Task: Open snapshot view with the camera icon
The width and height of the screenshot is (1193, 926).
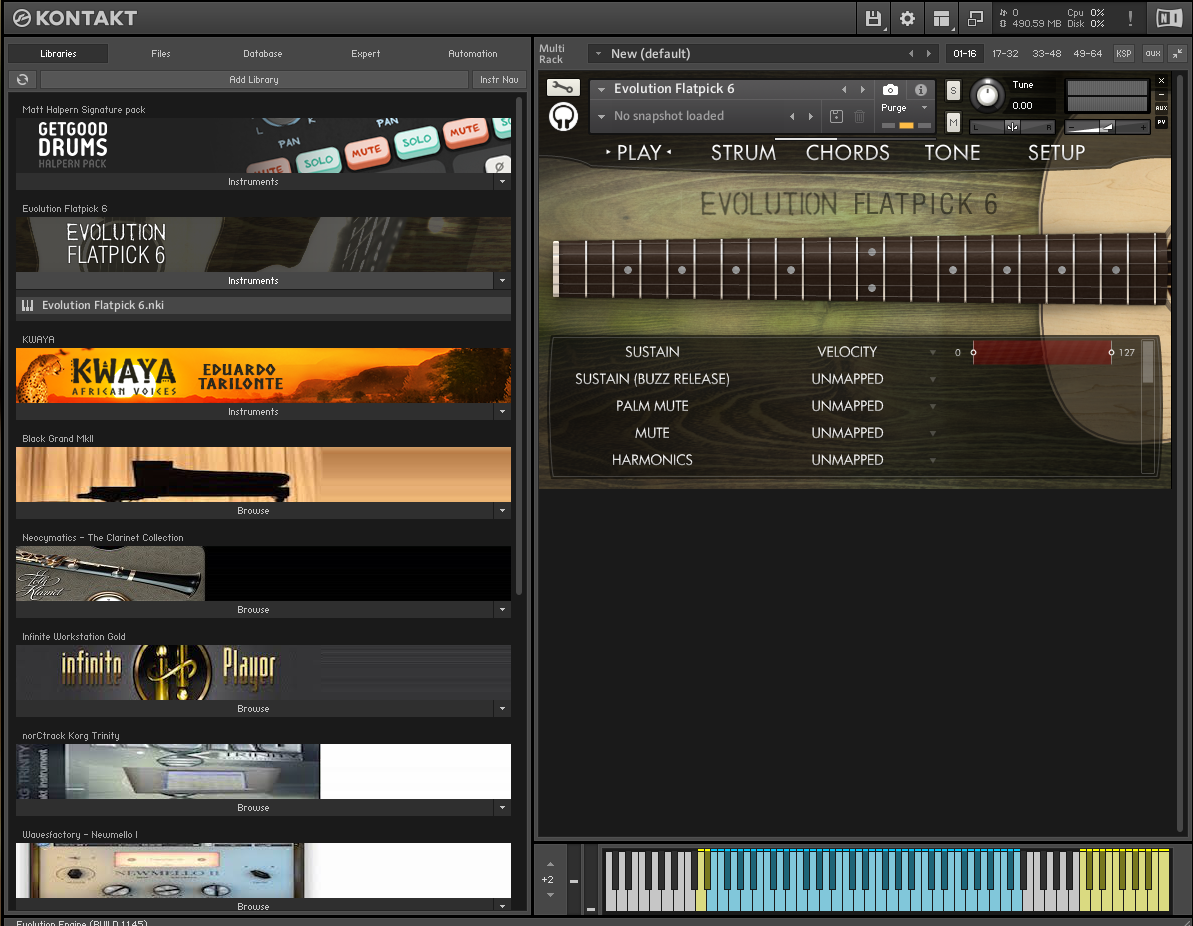Action: coord(890,90)
